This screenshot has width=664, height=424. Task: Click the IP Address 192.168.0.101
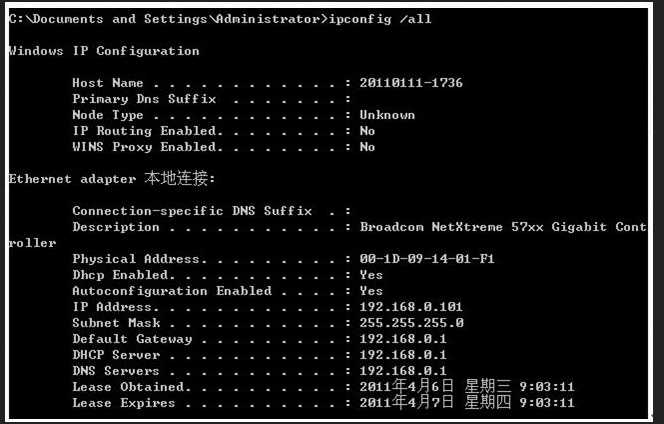click(411, 307)
